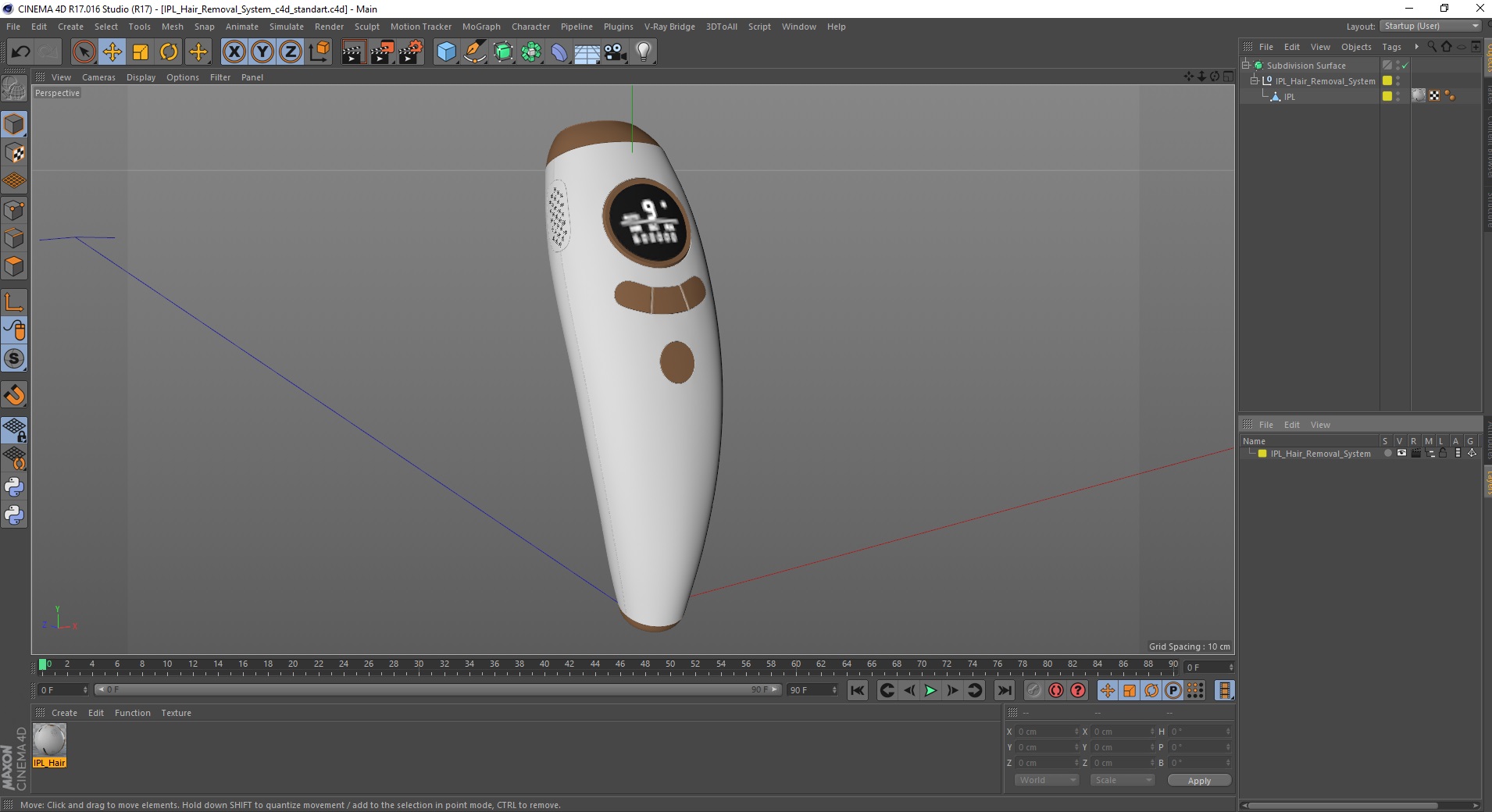Add a deformer object

coord(559,52)
